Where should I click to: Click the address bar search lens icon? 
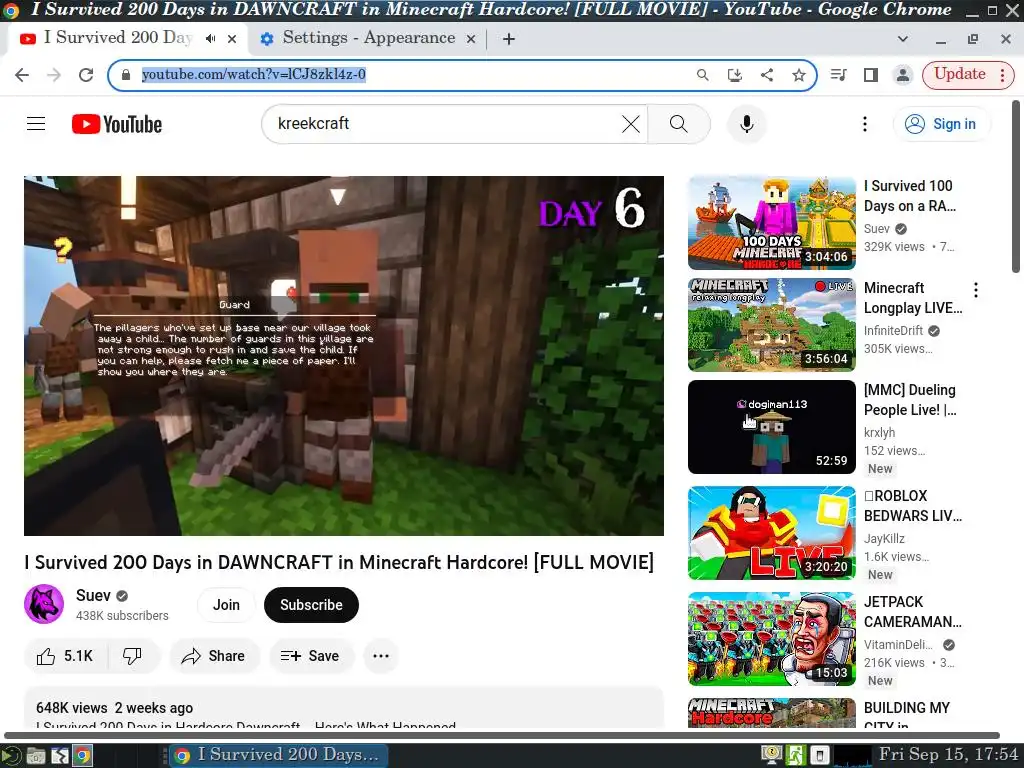coord(703,74)
